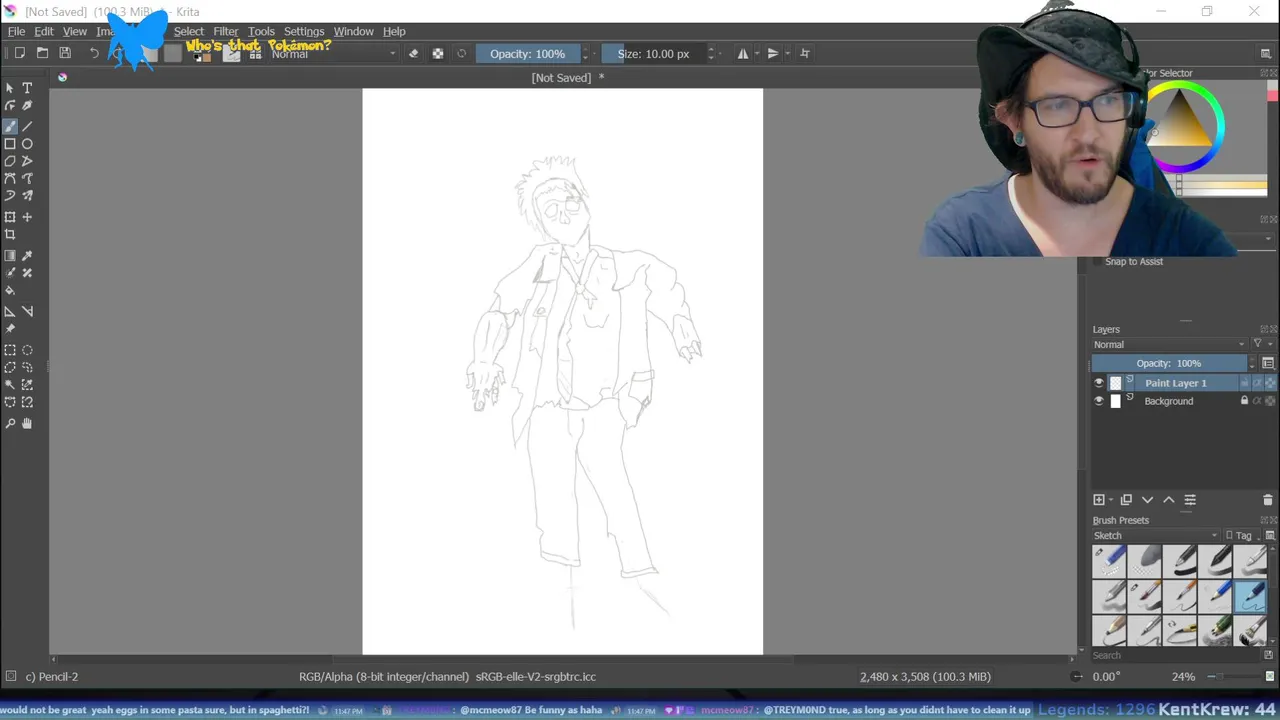Select the Pan hand tool
This screenshot has height=720, width=1280.
pos(27,424)
